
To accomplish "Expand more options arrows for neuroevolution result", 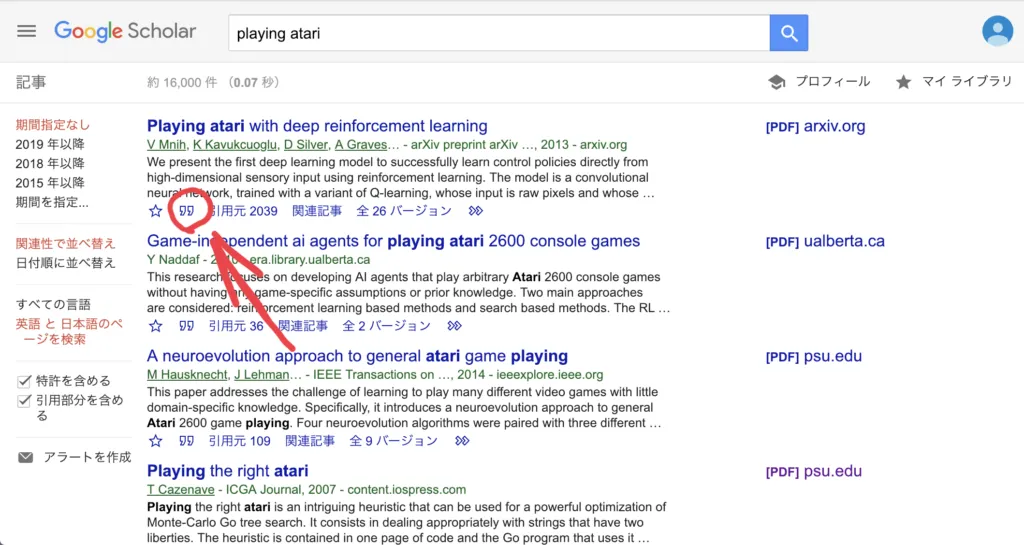I will pos(462,441).
